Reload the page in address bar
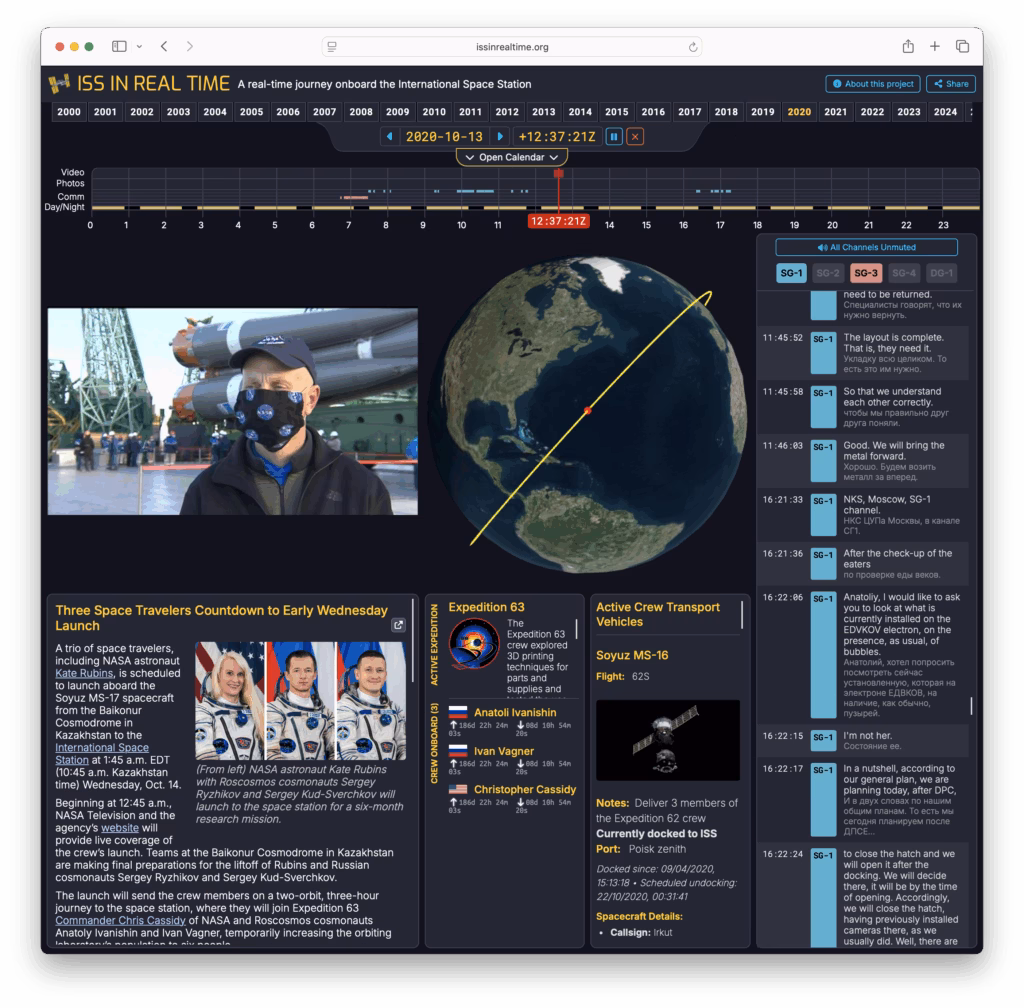This screenshot has width=1024, height=1008. [692, 47]
